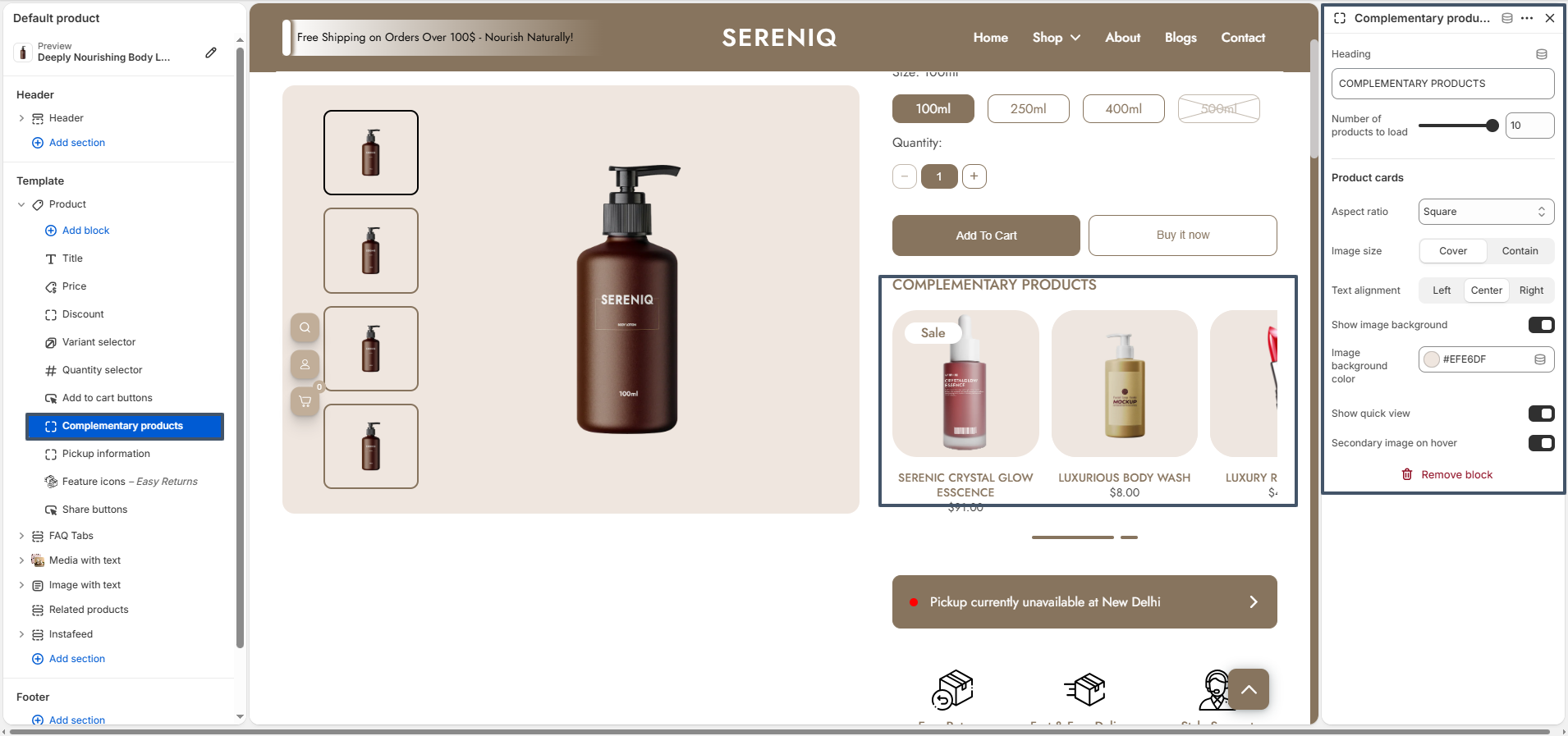Screen dimensions: 1568x736
Task: Set text alignment to Left
Action: click(x=1442, y=290)
